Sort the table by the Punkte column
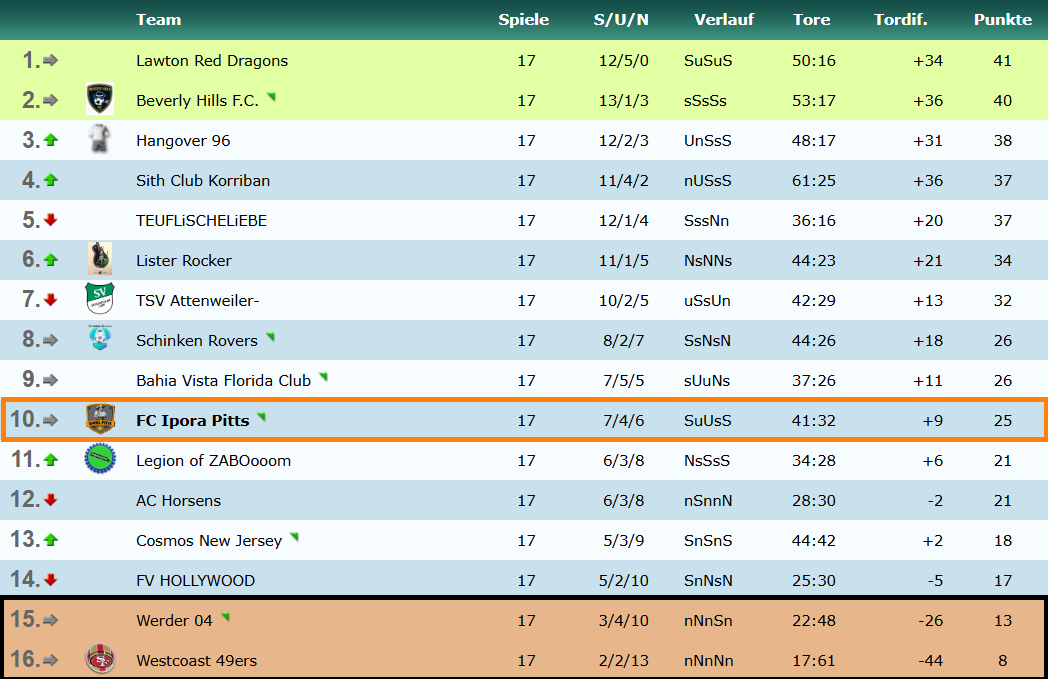Screen dimensions: 1048x679 point(1002,19)
